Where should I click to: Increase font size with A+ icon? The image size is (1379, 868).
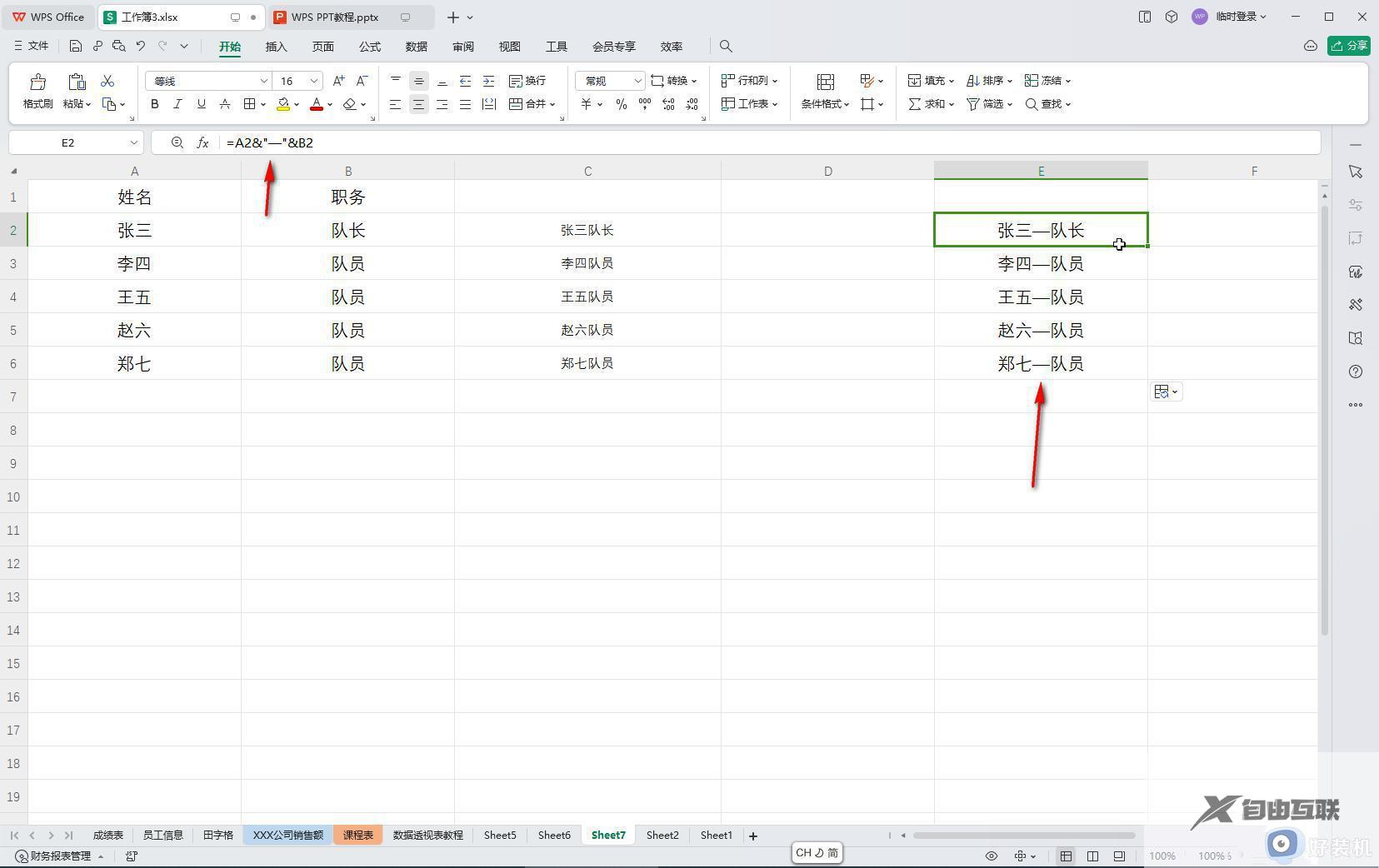[338, 81]
